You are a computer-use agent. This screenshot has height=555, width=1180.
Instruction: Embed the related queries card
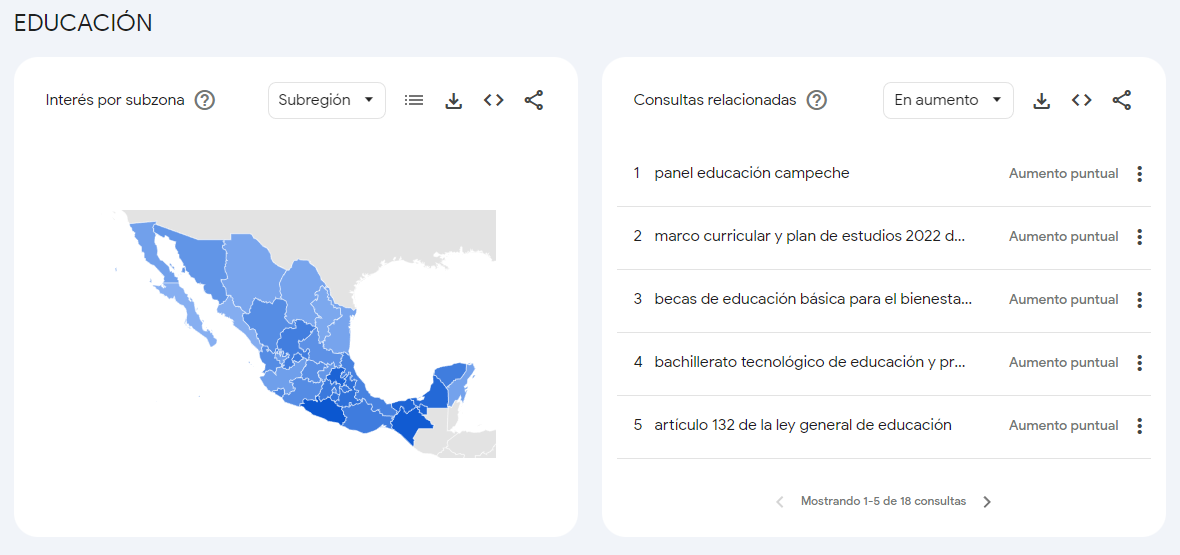1082,100
